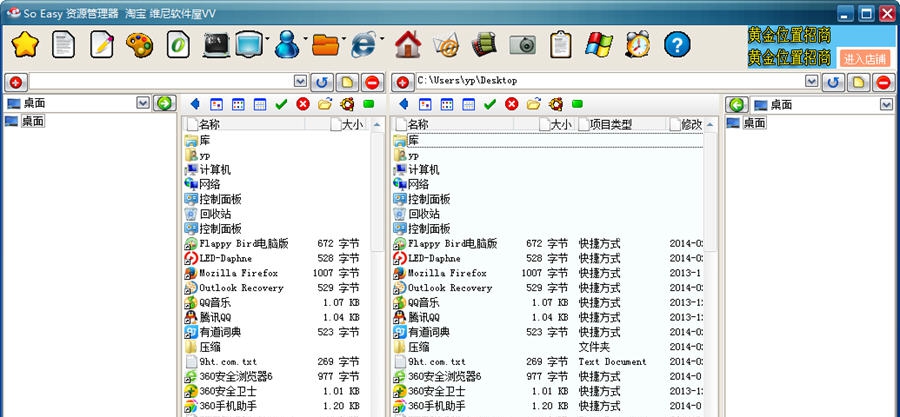Open the Windows flag icon

click(599, 45)
